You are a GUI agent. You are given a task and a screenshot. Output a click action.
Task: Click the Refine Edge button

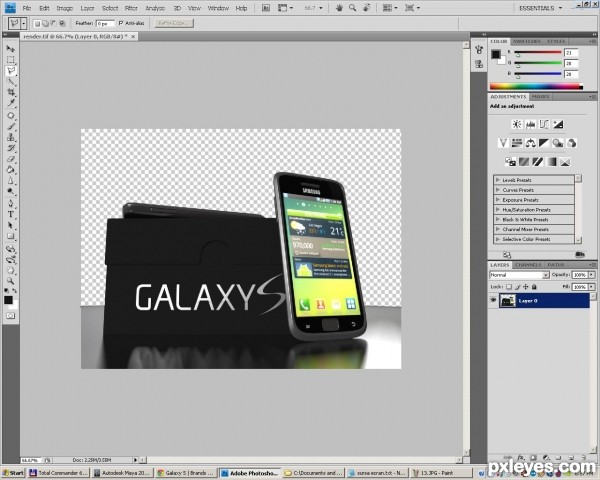click(x=174, y=23)
